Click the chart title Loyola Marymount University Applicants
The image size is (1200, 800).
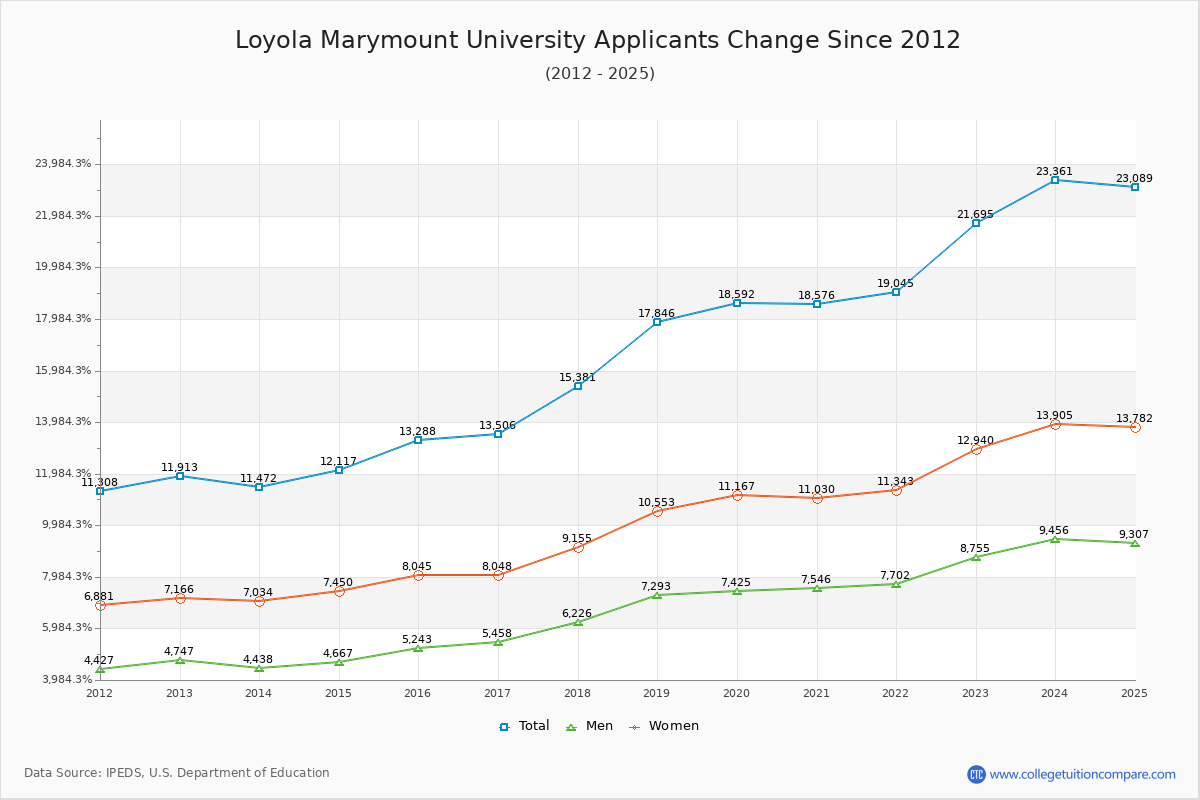click(x=597, y=40)
